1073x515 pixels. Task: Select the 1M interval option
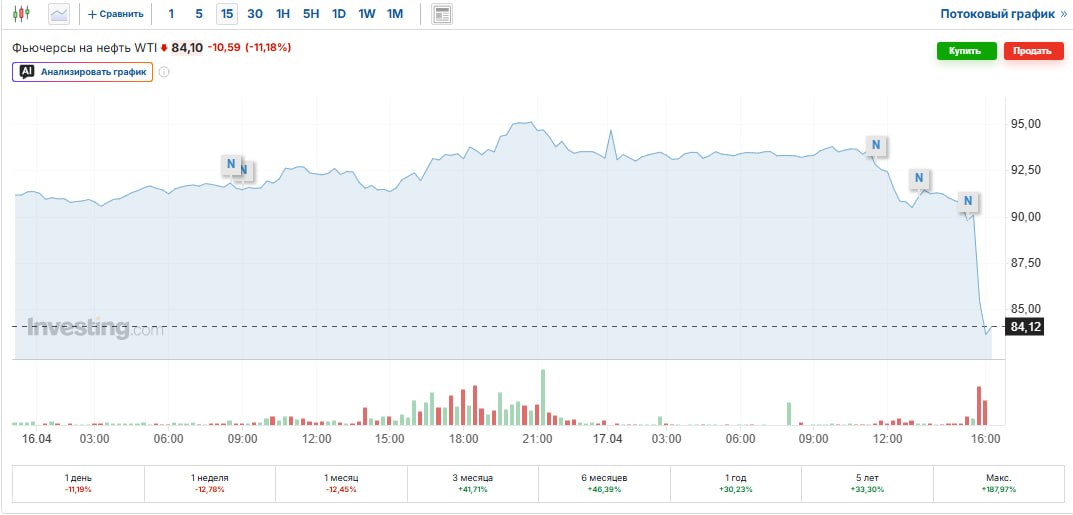click(395, 14)
